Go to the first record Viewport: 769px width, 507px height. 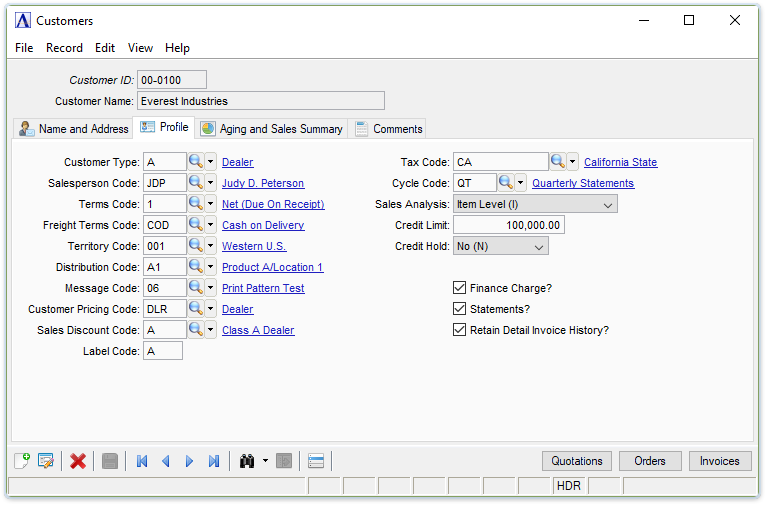(142, 461)
